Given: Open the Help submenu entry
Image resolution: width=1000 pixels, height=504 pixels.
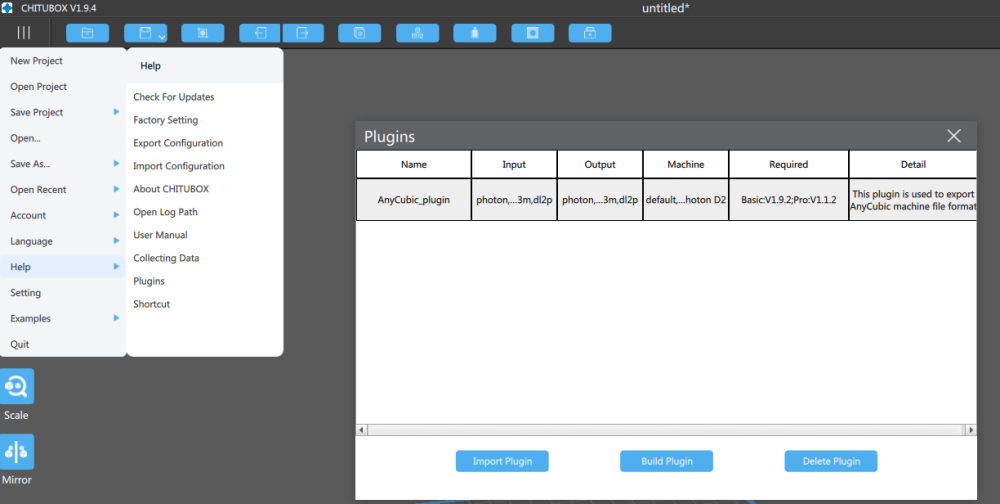Looking at the screenshot, I should pyautogui.click(x=63, y=267).
